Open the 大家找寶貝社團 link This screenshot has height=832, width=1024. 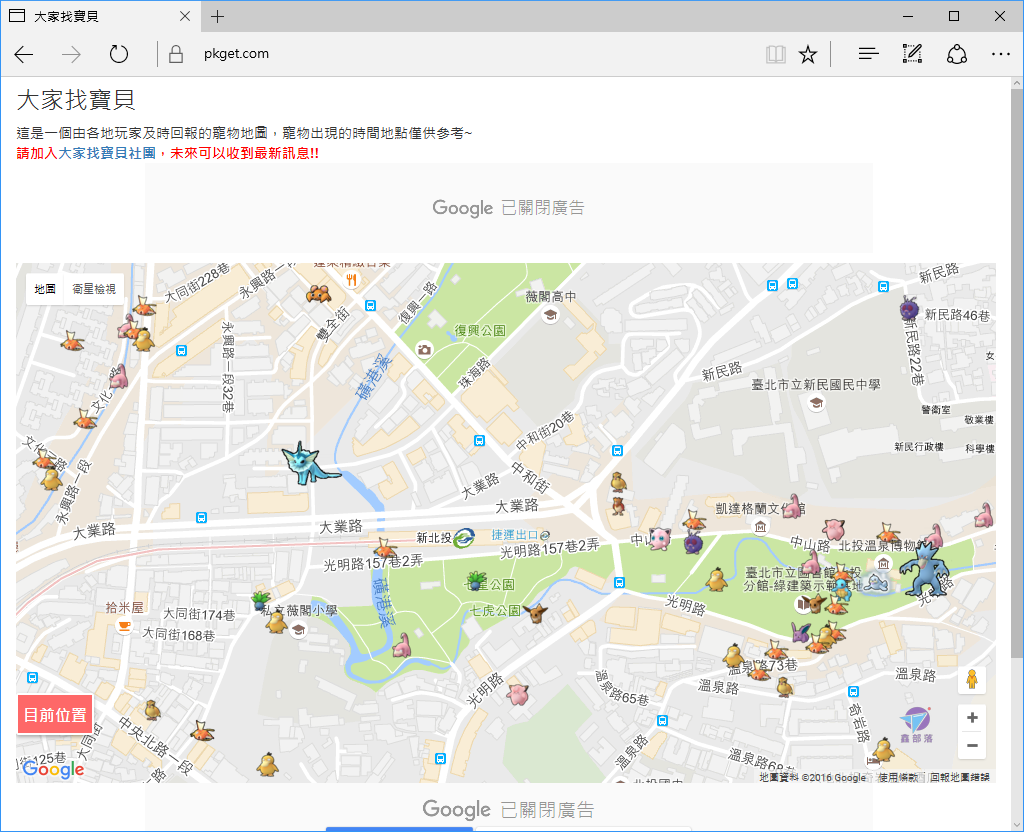pos(107,153)
